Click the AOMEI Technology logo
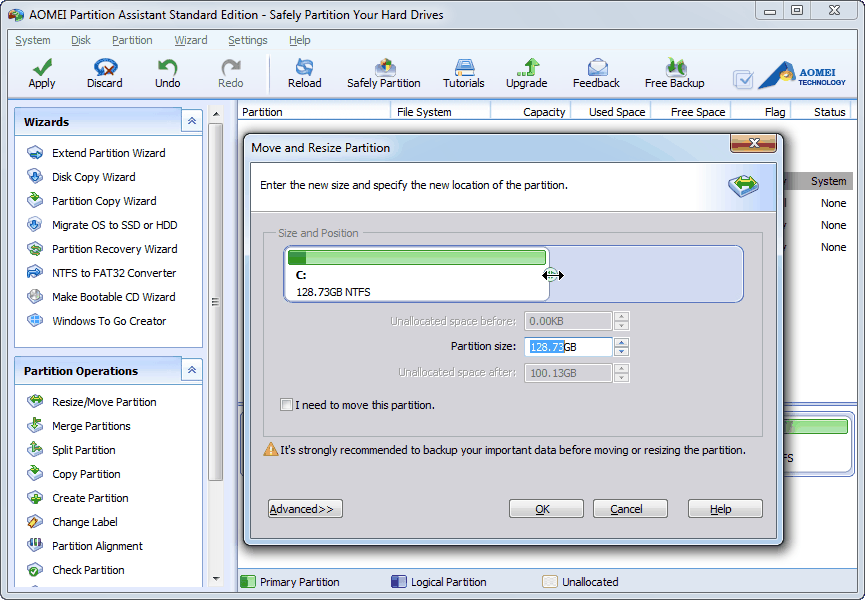 pos(803,75)
